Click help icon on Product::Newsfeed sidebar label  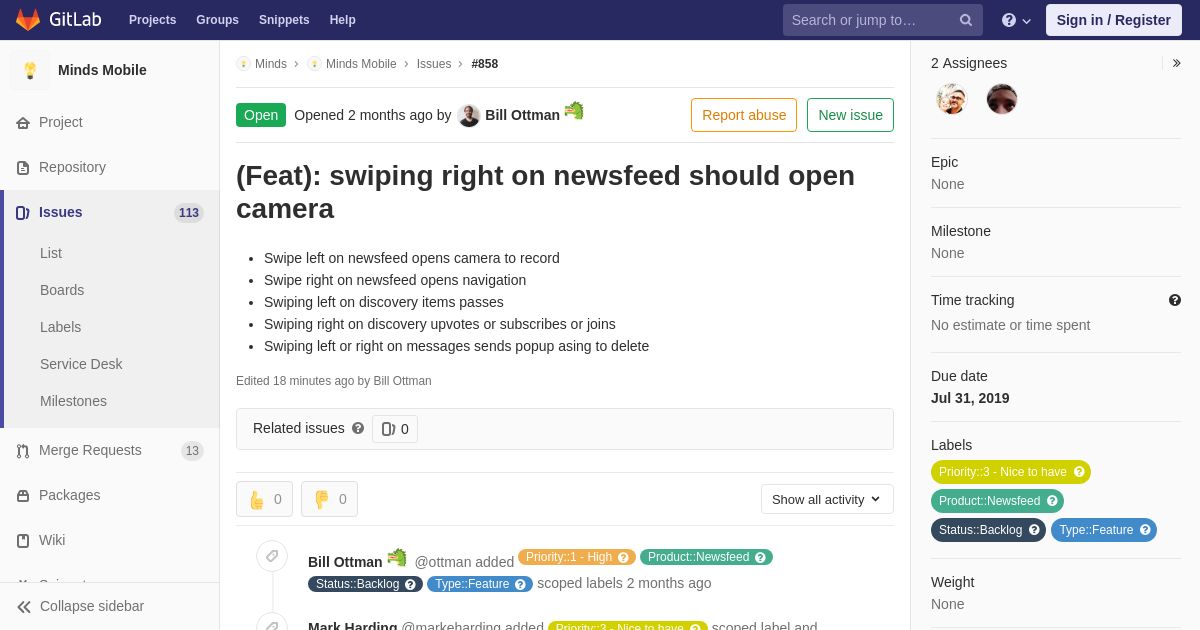[1052, 501]
